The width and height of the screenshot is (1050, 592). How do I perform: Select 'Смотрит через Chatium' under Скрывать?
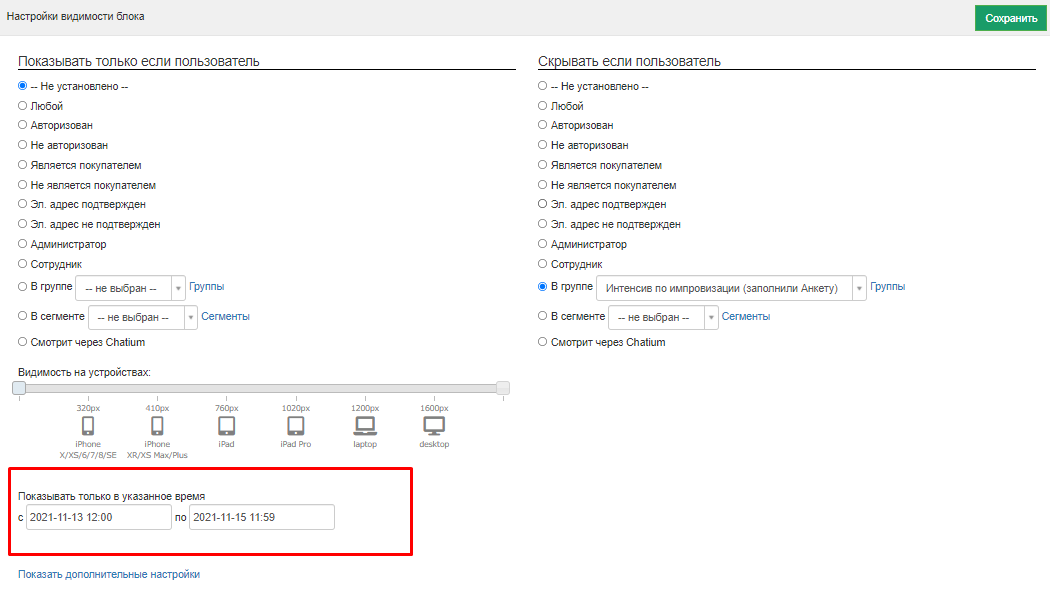(542, 342)
